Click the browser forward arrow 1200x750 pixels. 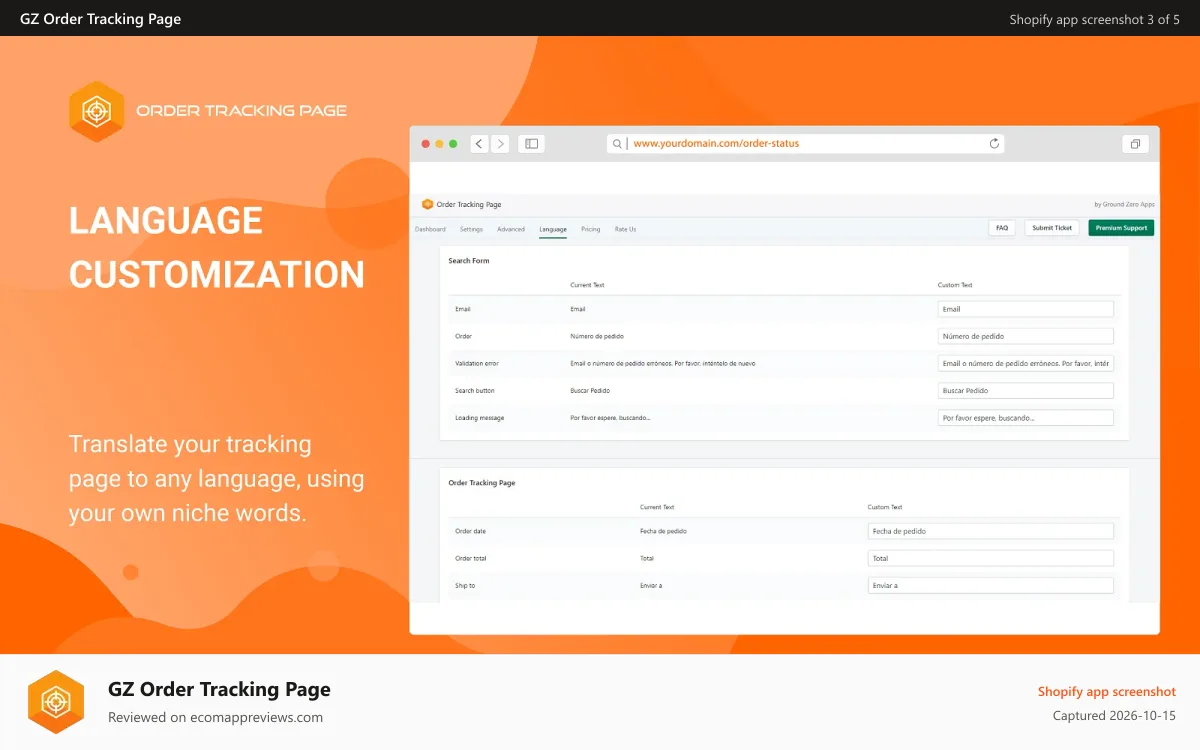[501, 144]
